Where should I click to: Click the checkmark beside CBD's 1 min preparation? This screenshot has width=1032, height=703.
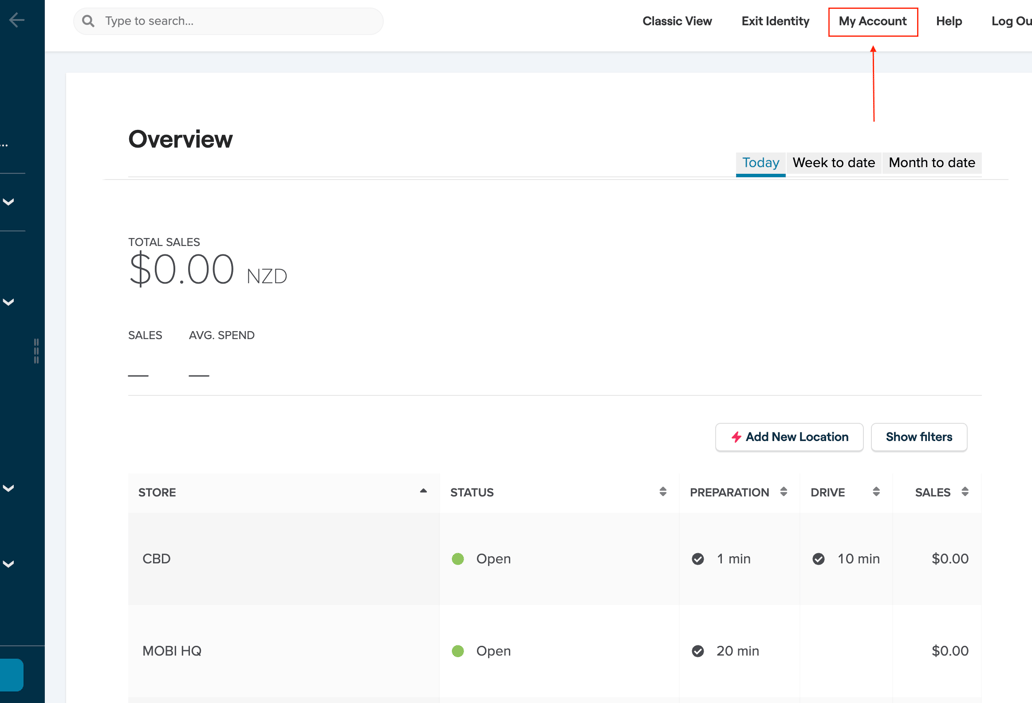[698, 559]
